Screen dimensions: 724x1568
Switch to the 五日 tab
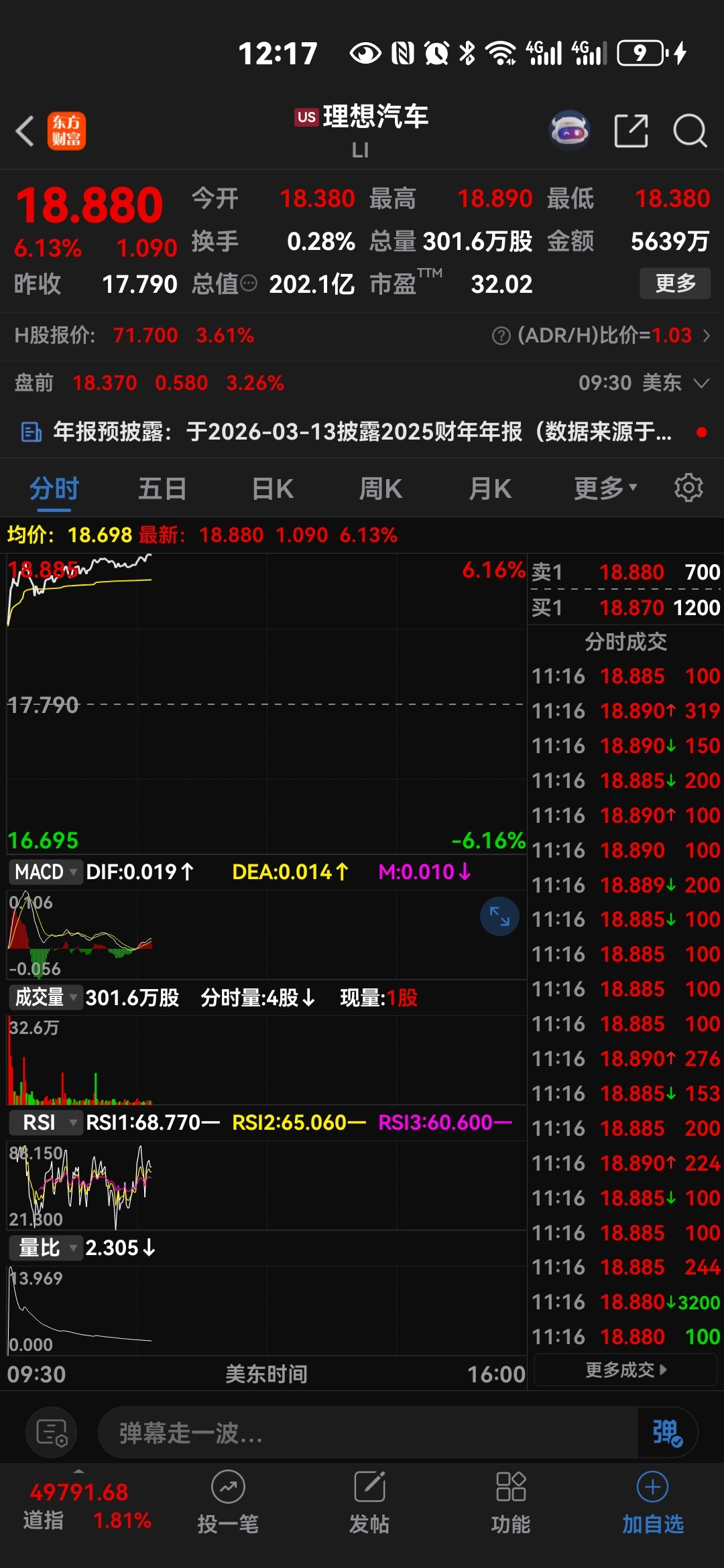[x=162, y=488]
